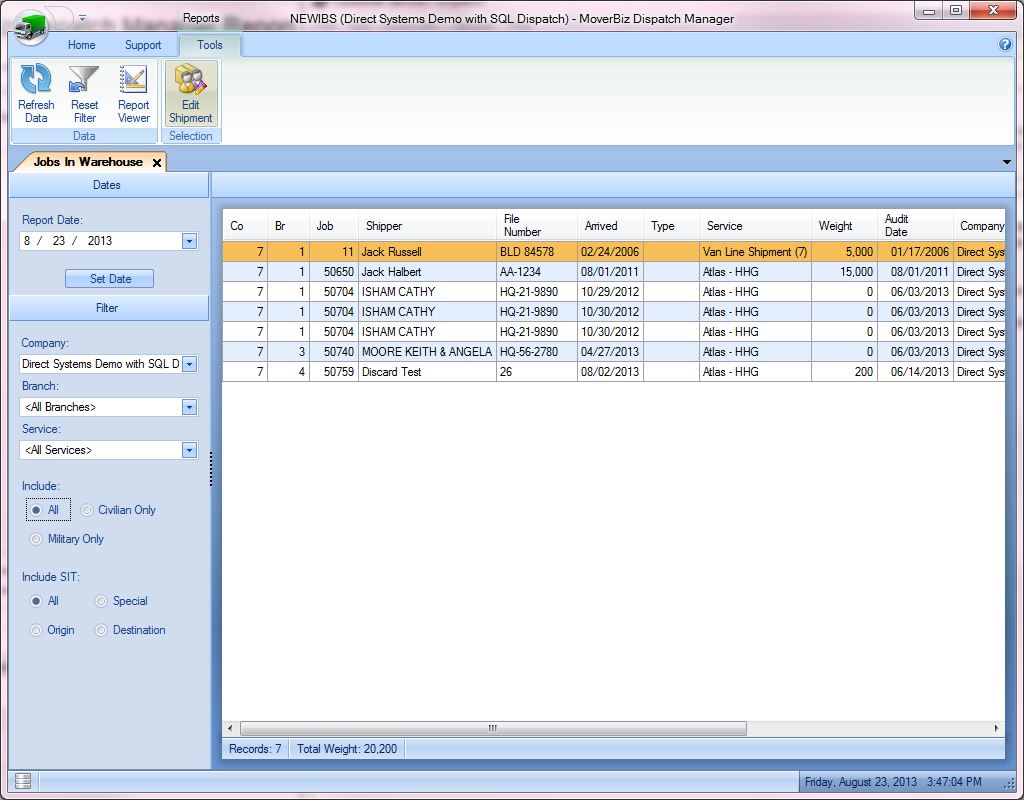Viewport: 1024px width, 800px height.
Task: Click the Shipper column header
Action: 427,226
